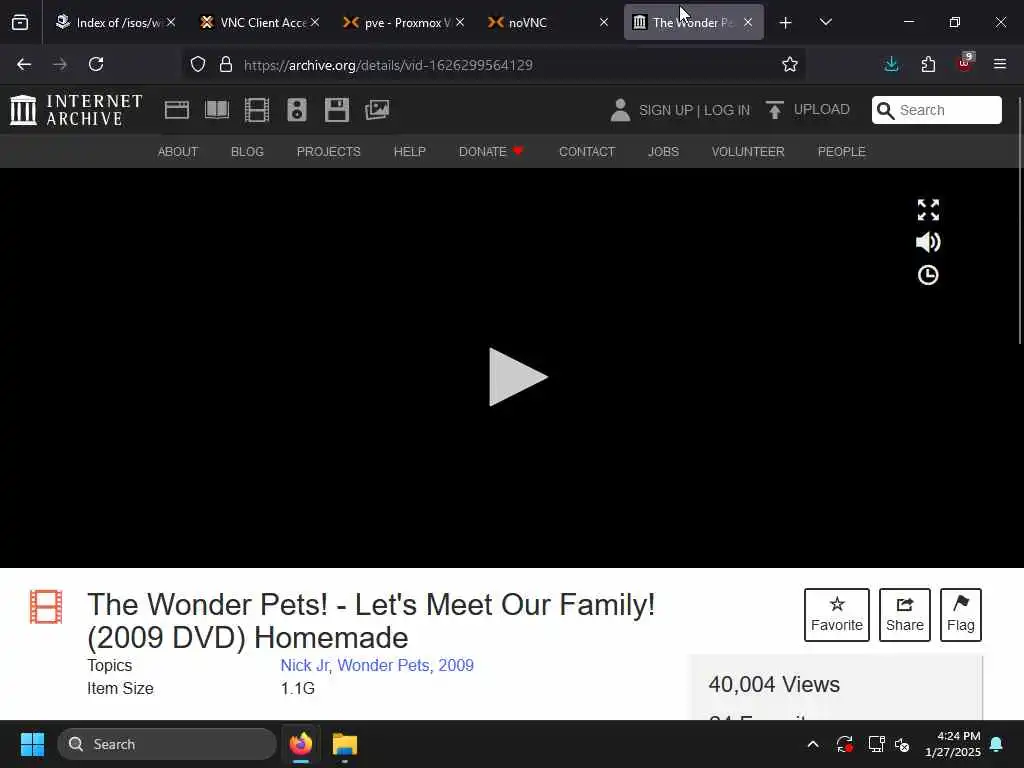Click the Flag button
Viewport: 1024px width, 768px height.
click(x=961, y=615)
